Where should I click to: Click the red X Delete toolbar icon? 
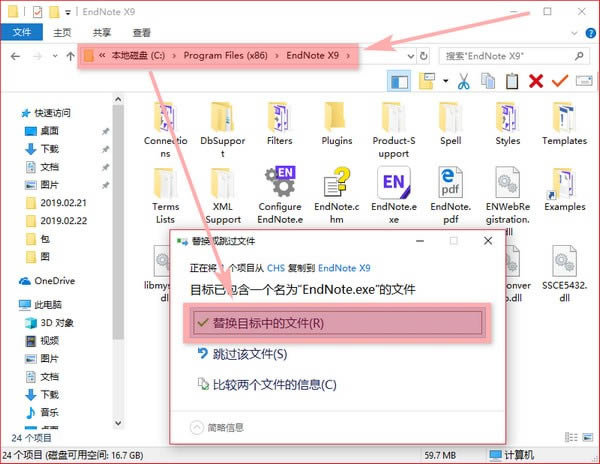(536, 81)
